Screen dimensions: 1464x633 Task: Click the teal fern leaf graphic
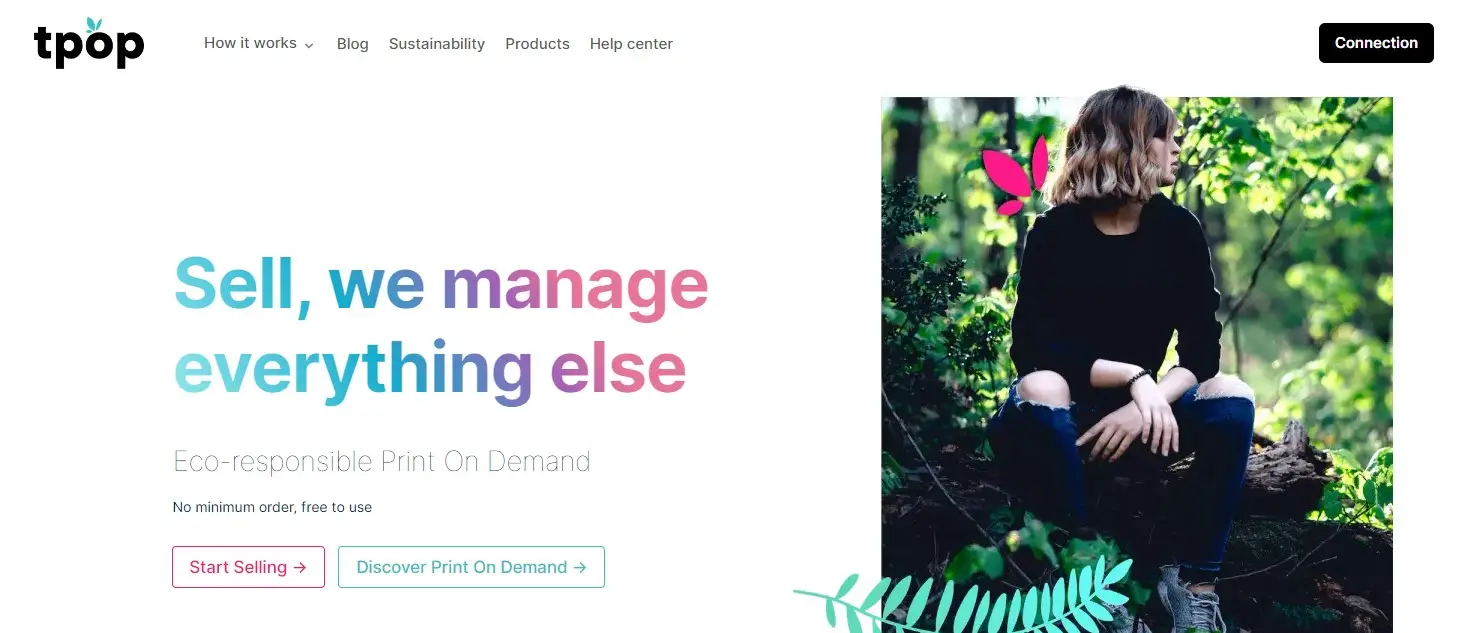click(962, 597)
